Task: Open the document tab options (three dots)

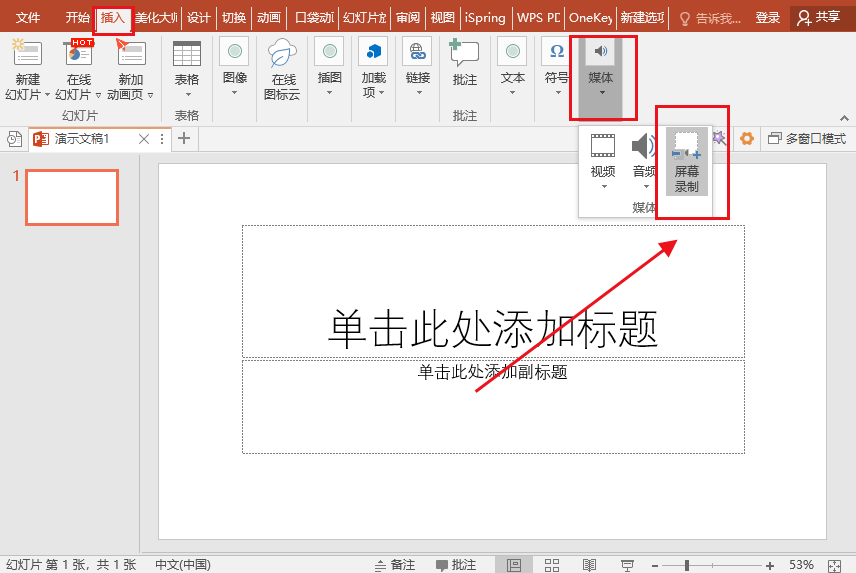Action: [x=162, y=139]
